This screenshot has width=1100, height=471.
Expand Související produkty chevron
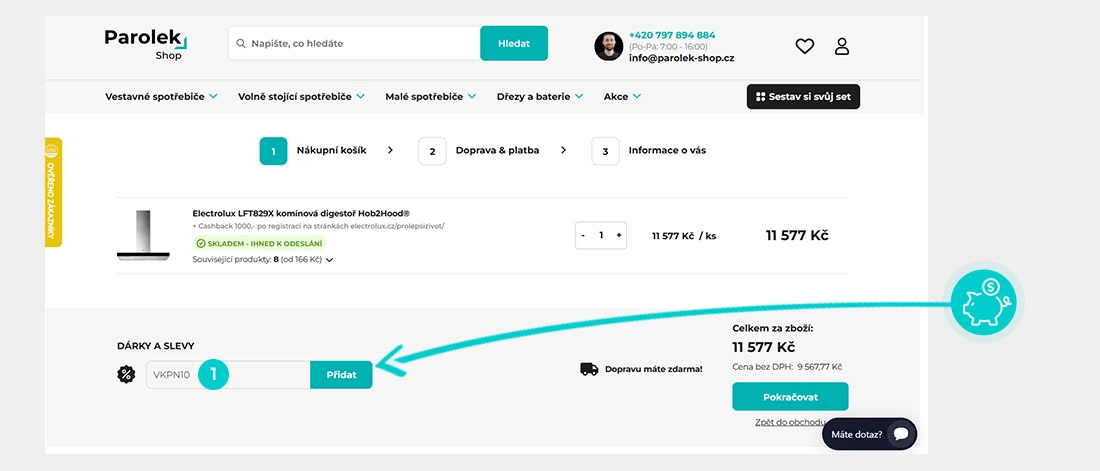pos(330,260)
